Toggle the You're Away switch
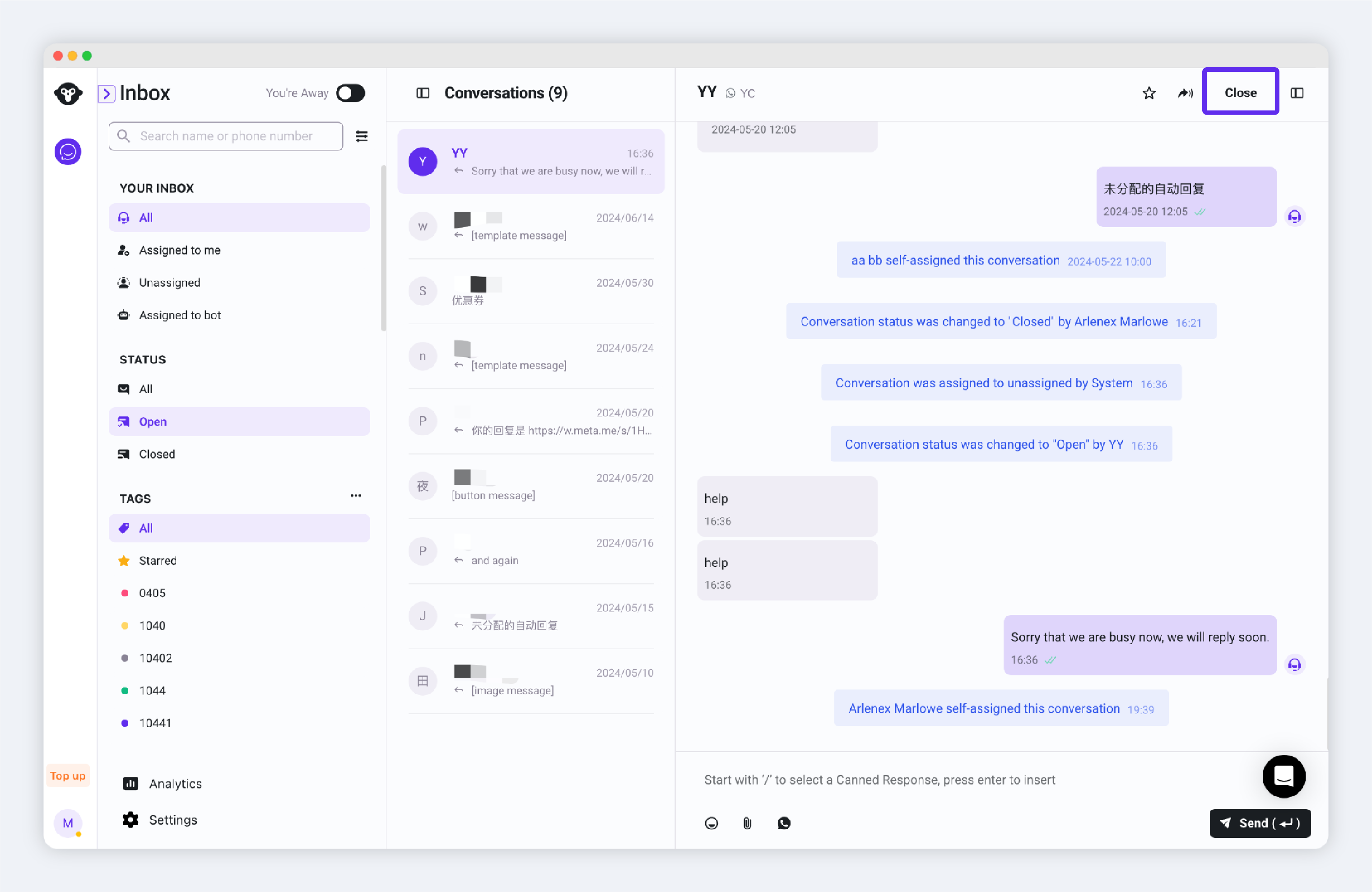 [350, 93]
